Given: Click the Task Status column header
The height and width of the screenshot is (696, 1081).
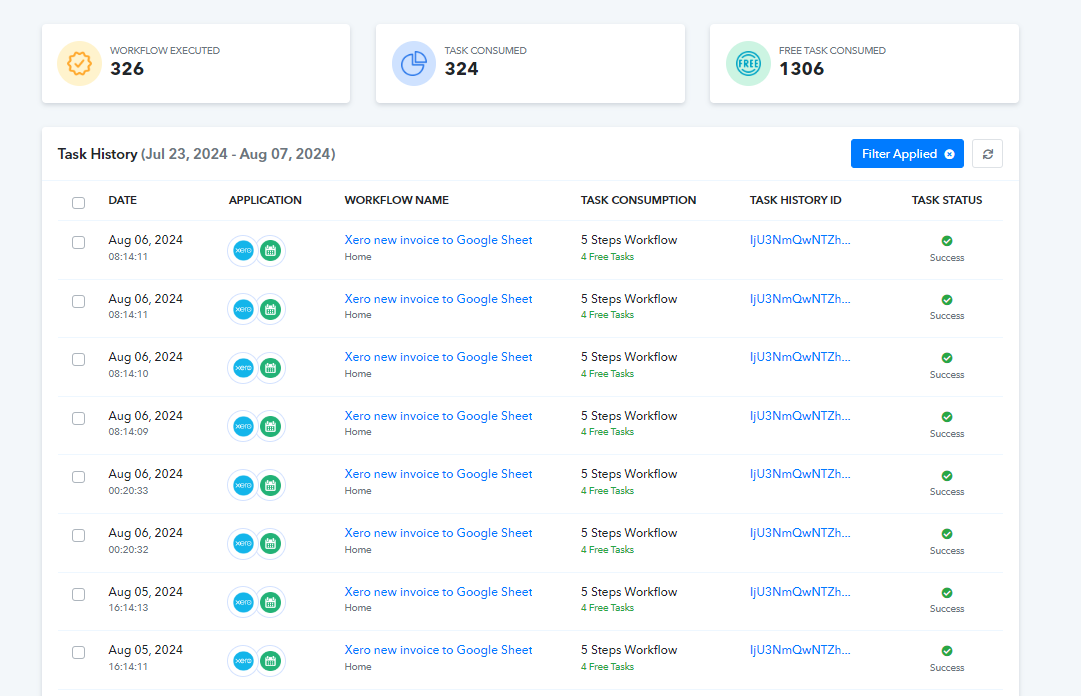Looking at the screenshot, I should click(x=947, y=200).
